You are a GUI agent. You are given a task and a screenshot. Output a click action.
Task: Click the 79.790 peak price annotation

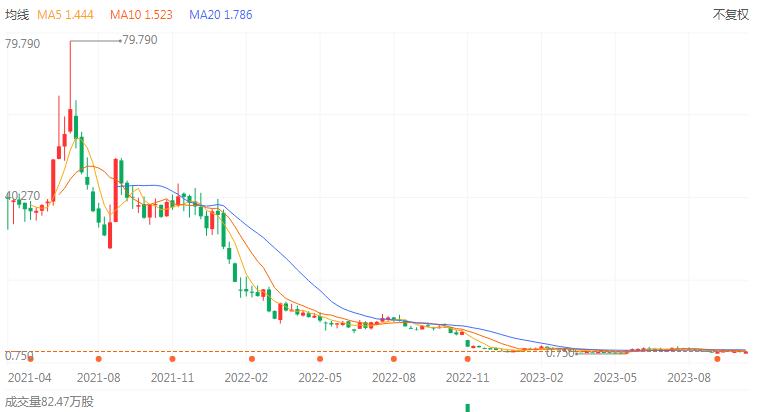(139, 40)
